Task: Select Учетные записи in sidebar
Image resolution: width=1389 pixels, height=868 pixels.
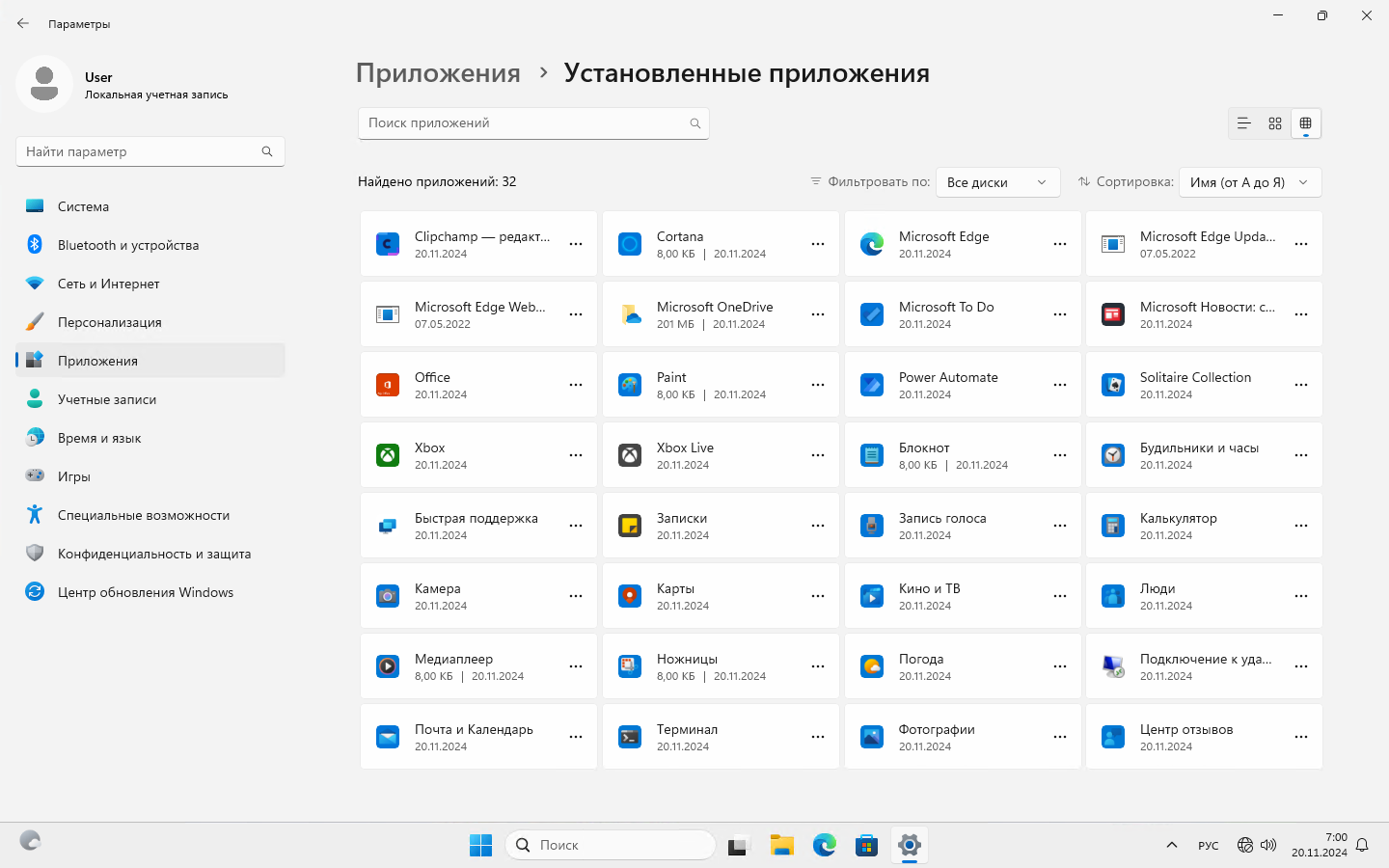Action: tap(150, 399)
